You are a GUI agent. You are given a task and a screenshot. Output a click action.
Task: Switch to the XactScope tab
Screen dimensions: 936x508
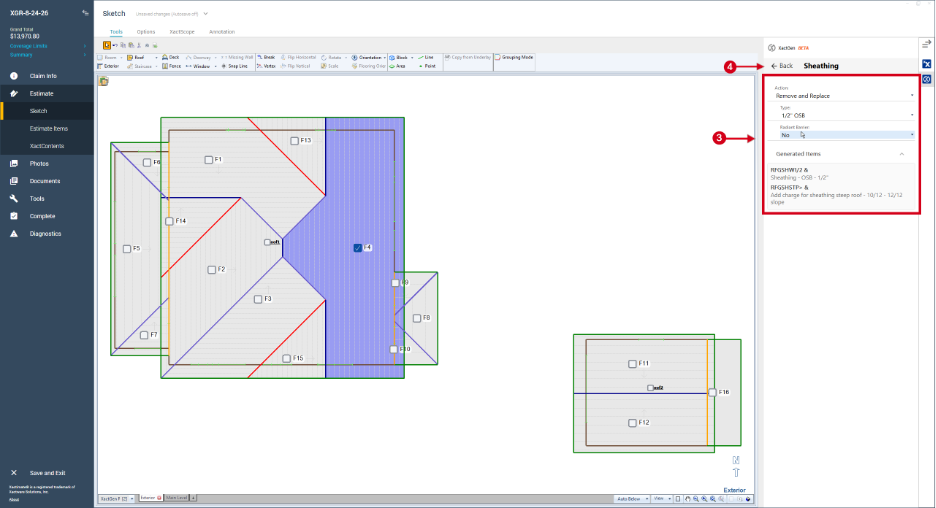point(181,32)
